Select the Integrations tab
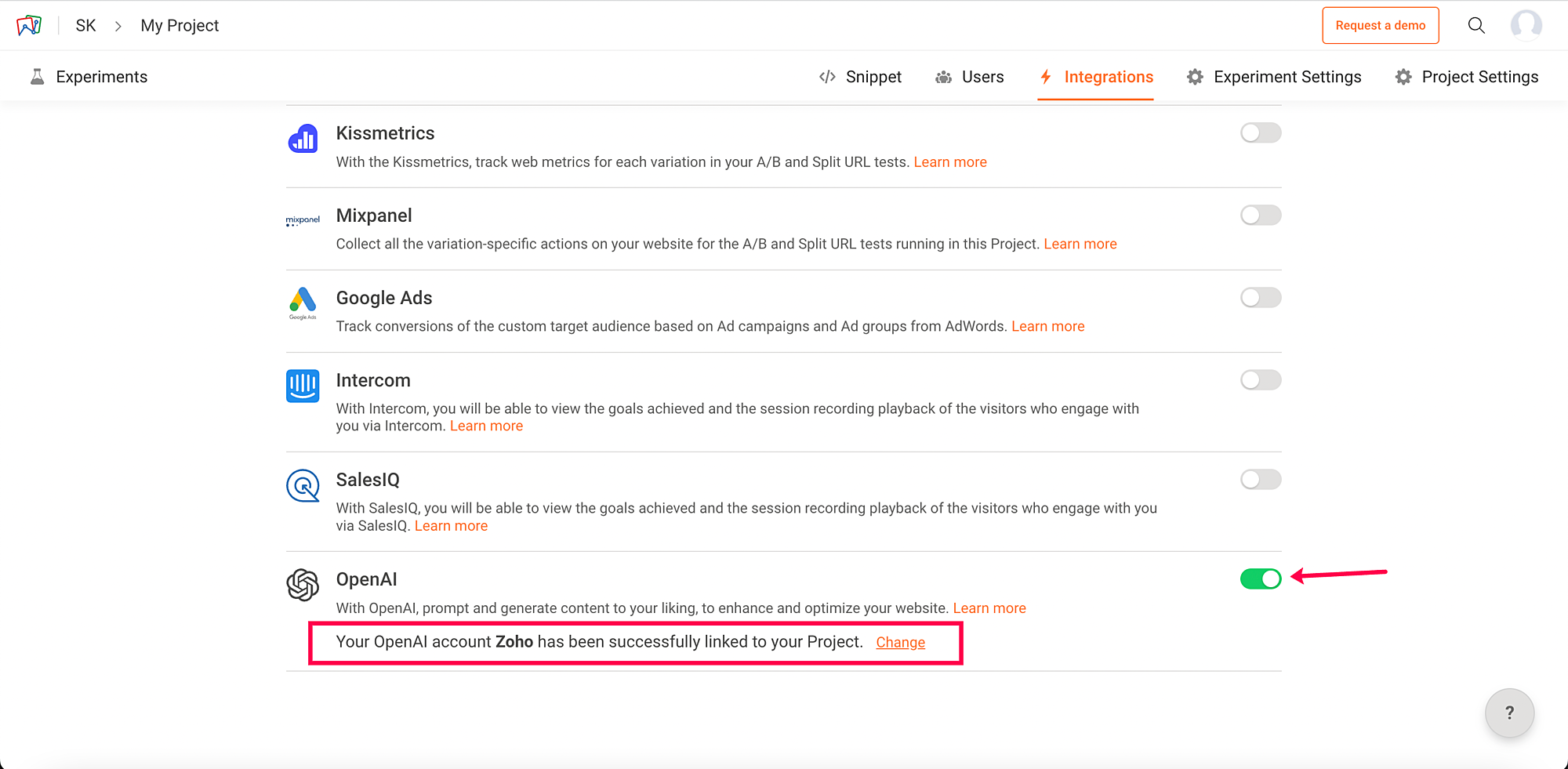This screenshot has height=769, width=1568. pos(1096,77)
